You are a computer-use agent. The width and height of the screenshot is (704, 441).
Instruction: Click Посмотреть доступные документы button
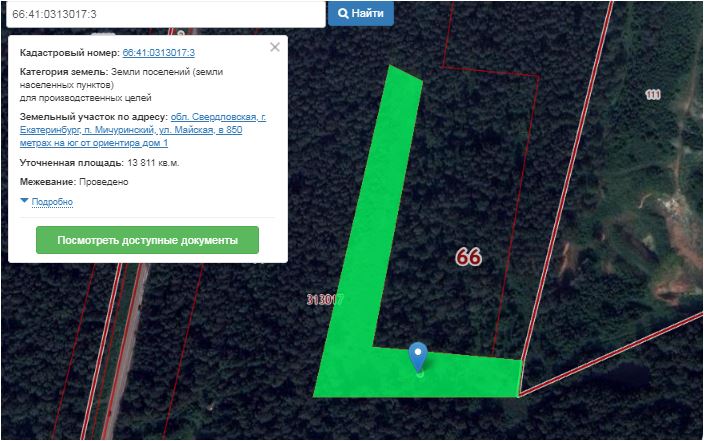pos(147,240)
